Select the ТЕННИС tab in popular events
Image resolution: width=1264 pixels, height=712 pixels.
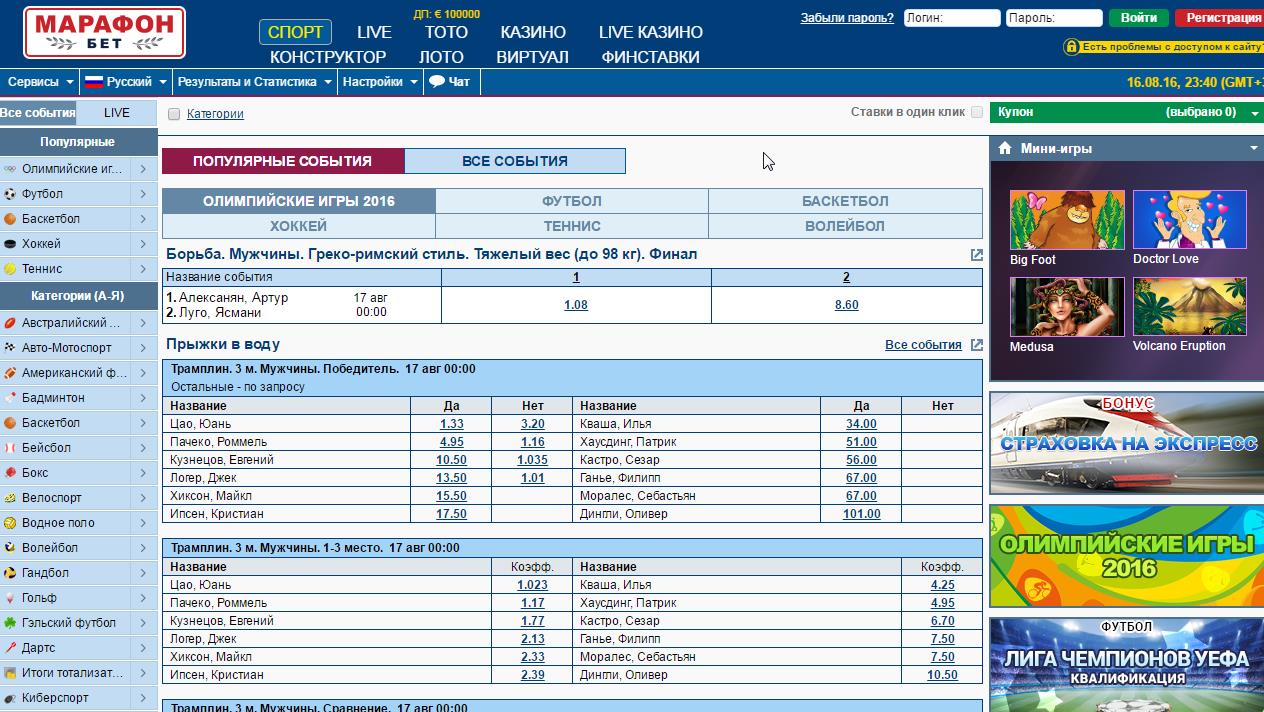click(x=572, y=226)
